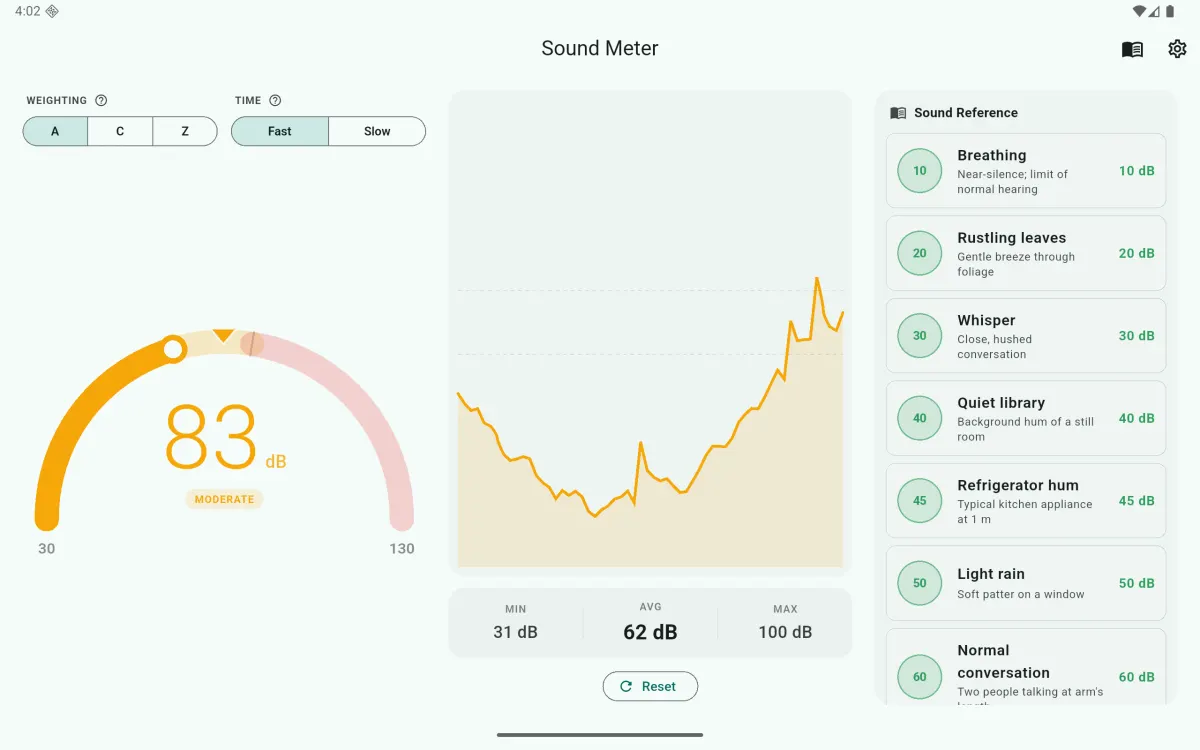The width and height of the screenshot is (1200, 750).
Task: Open settings gear icon
Action: pos(1177,49)
